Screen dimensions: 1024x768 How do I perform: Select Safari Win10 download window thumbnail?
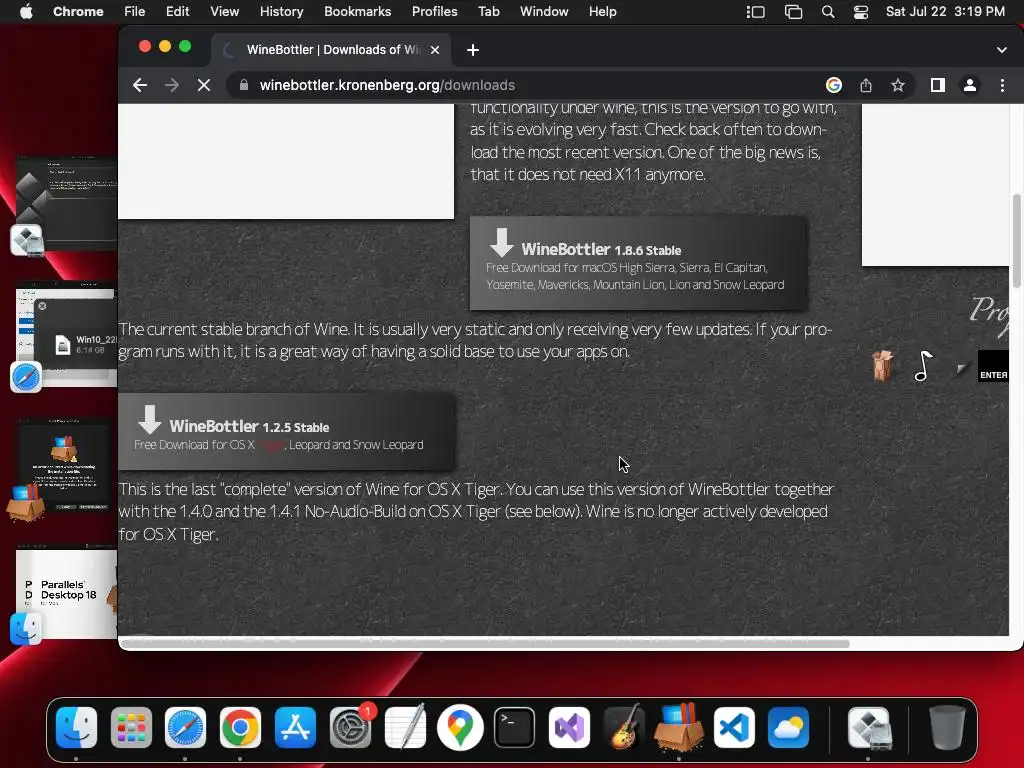click(x=67, y=334)
